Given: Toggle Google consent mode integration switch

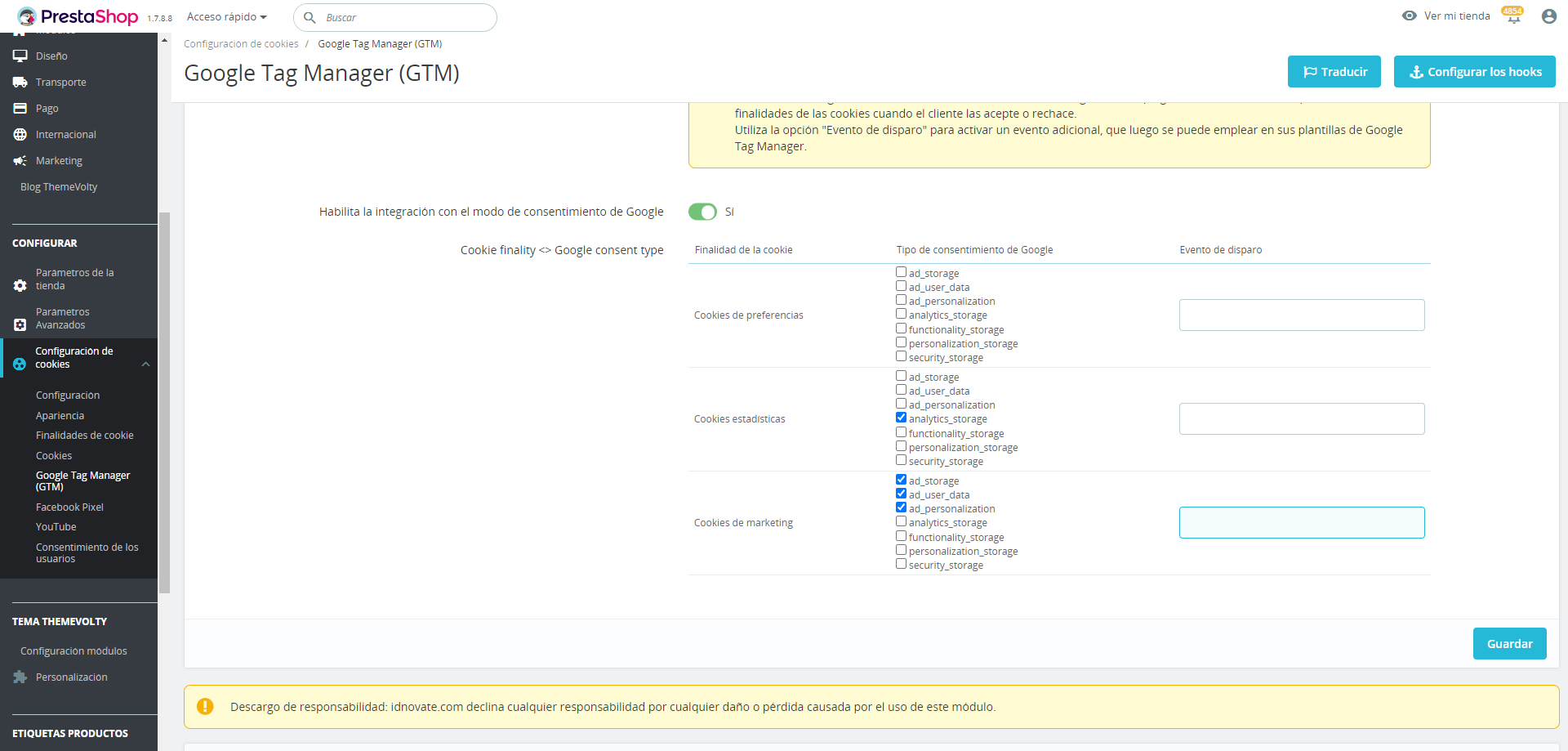Looking at the screenshot, I should click(x=702, y=212).
